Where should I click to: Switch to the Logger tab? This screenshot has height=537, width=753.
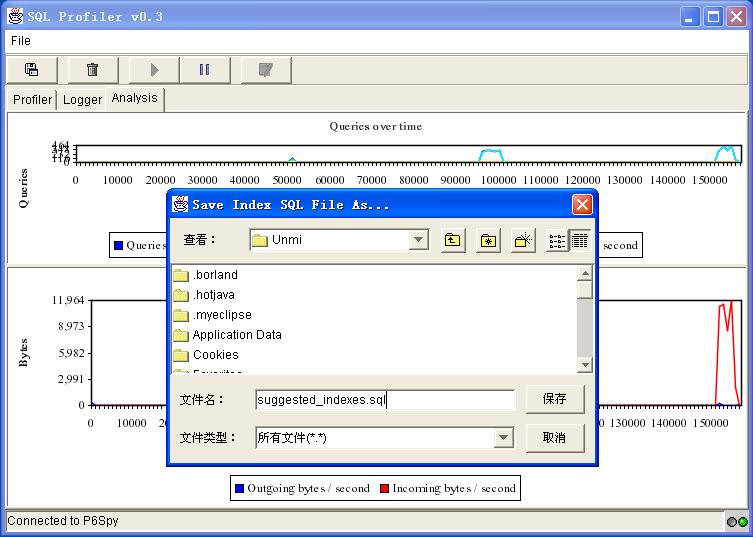82,99
